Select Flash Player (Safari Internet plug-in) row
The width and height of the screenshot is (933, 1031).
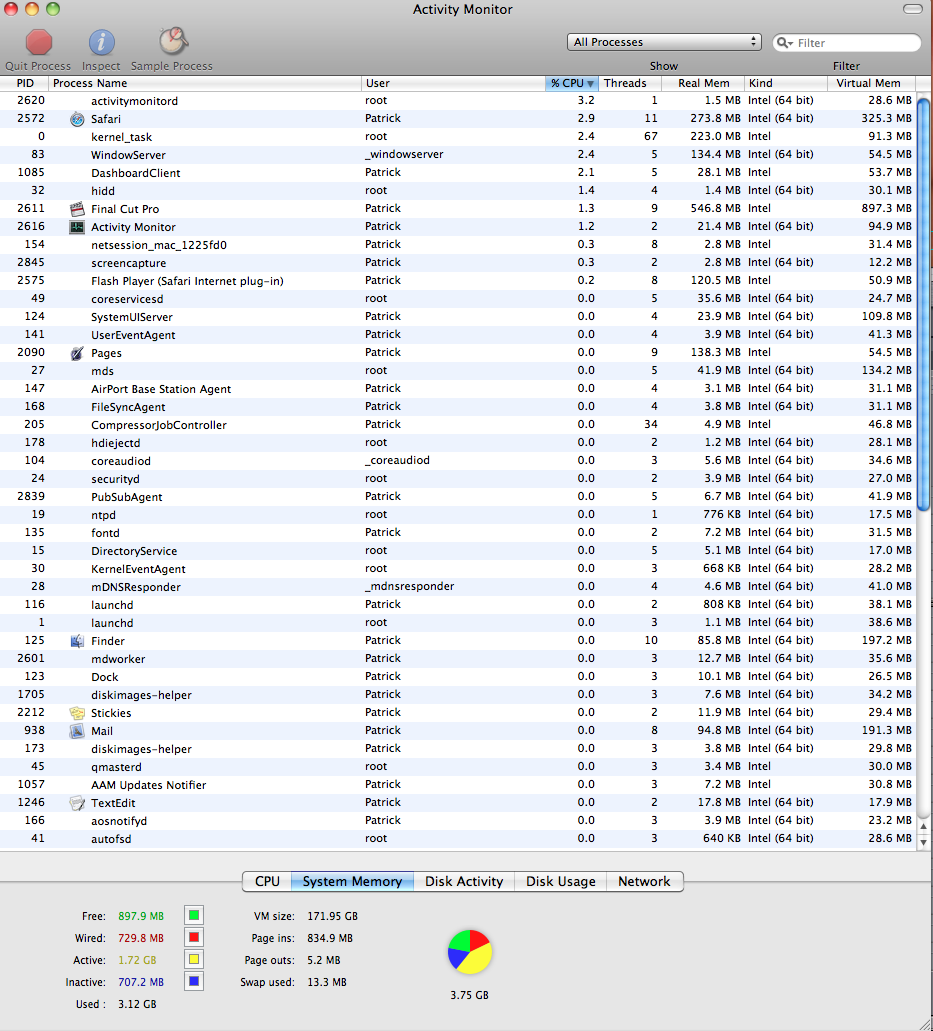458,281
